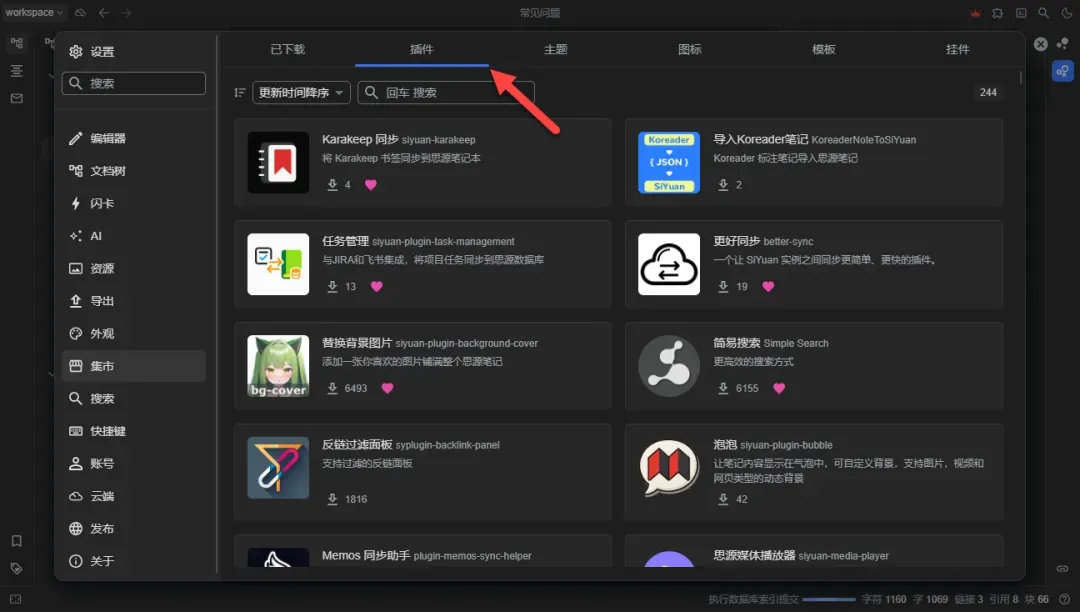Open the command panel terminal icon
1080x612 pixels.
point(1021,13)
